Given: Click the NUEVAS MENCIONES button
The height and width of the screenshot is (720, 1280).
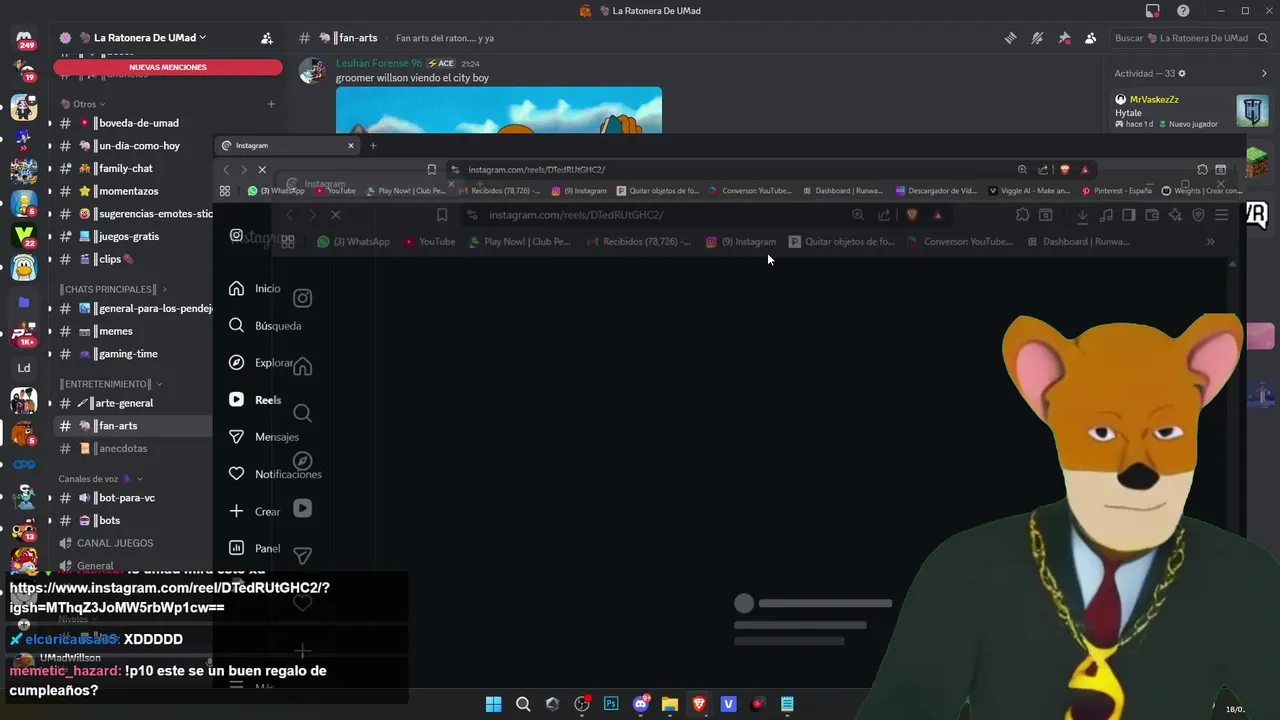Looking at the screenshot, I should [168, 67].
